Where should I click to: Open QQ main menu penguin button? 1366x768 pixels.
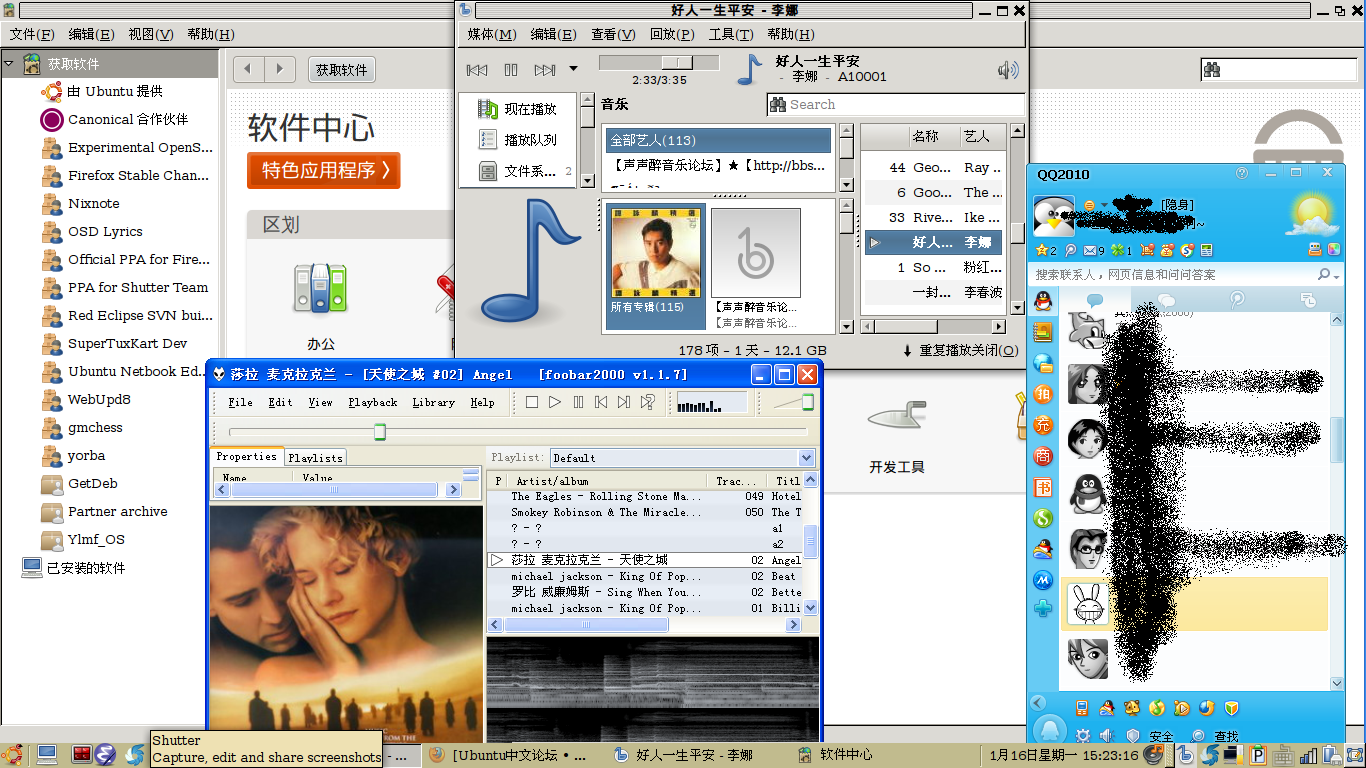[1049, 730]
